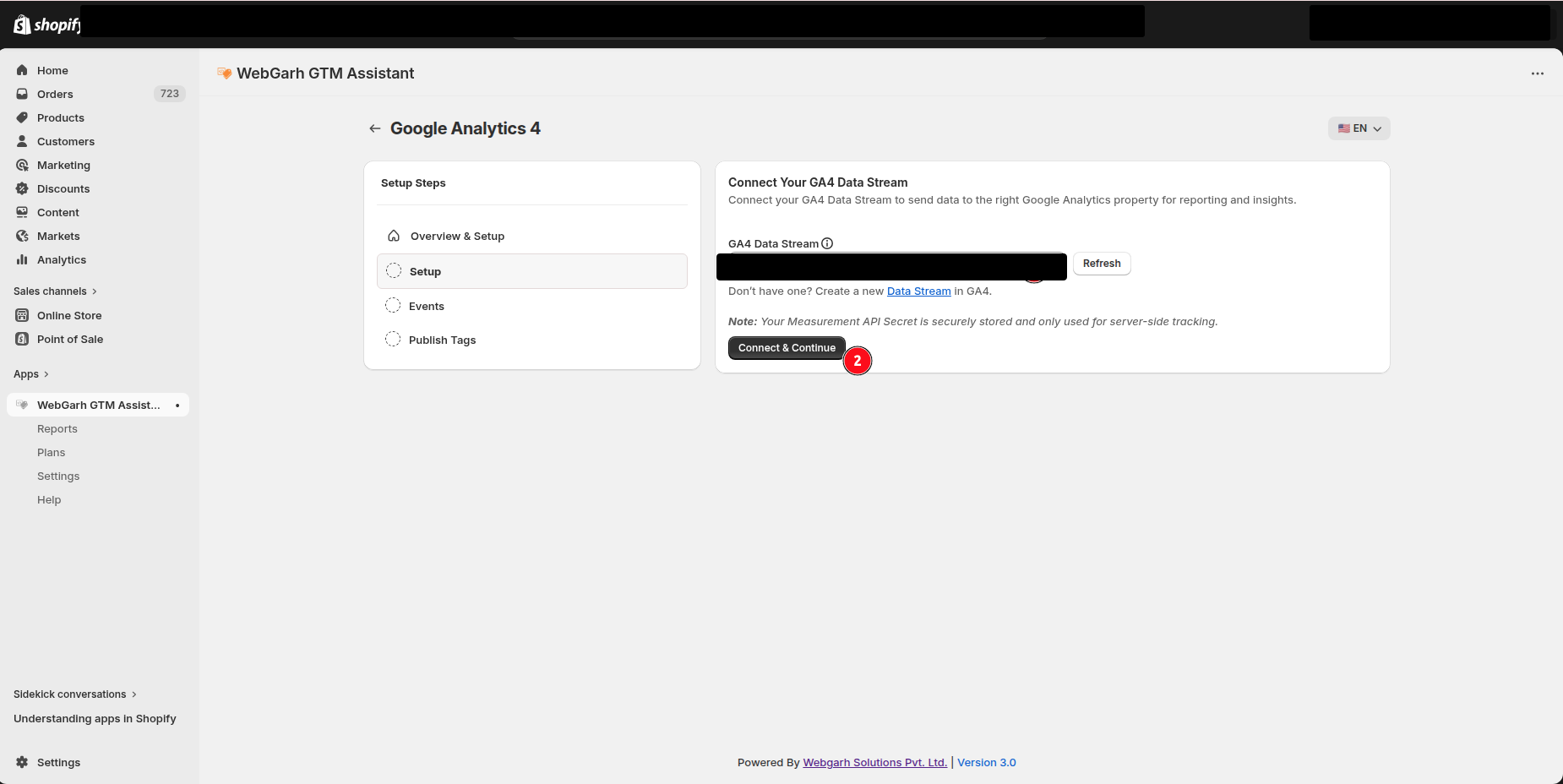
Task: Click the Markets globe icon
Action: 22,236
